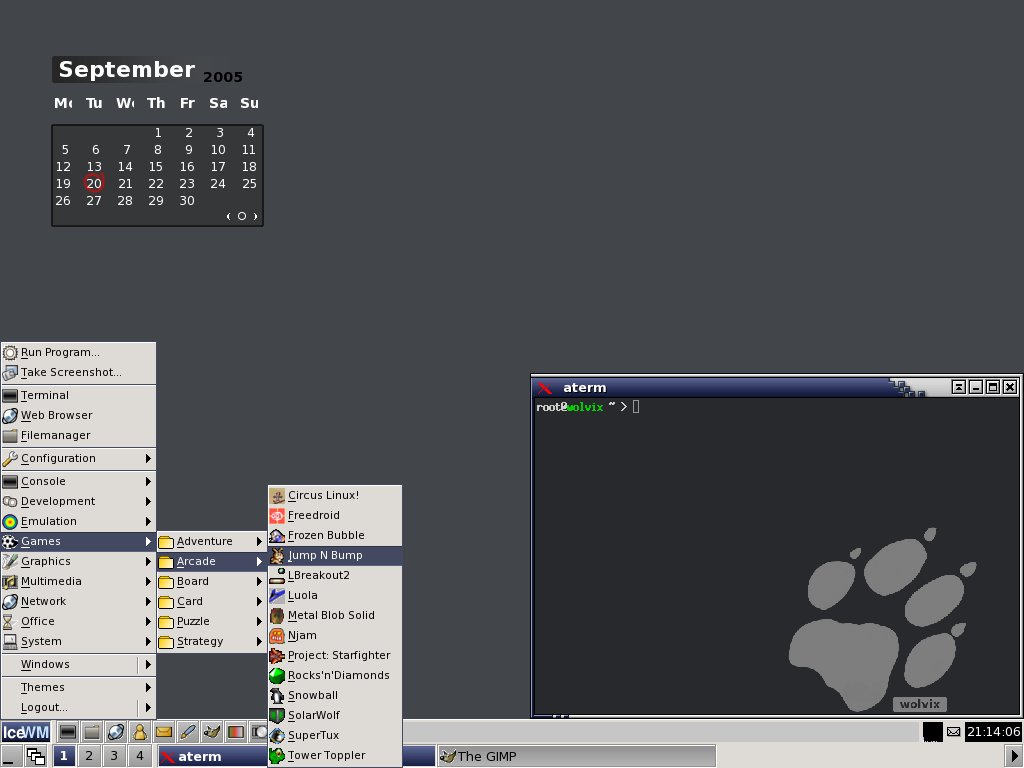The image size is (1024, 768).
Task: Expand the Office submenu
Action: [x=78, y=622]
